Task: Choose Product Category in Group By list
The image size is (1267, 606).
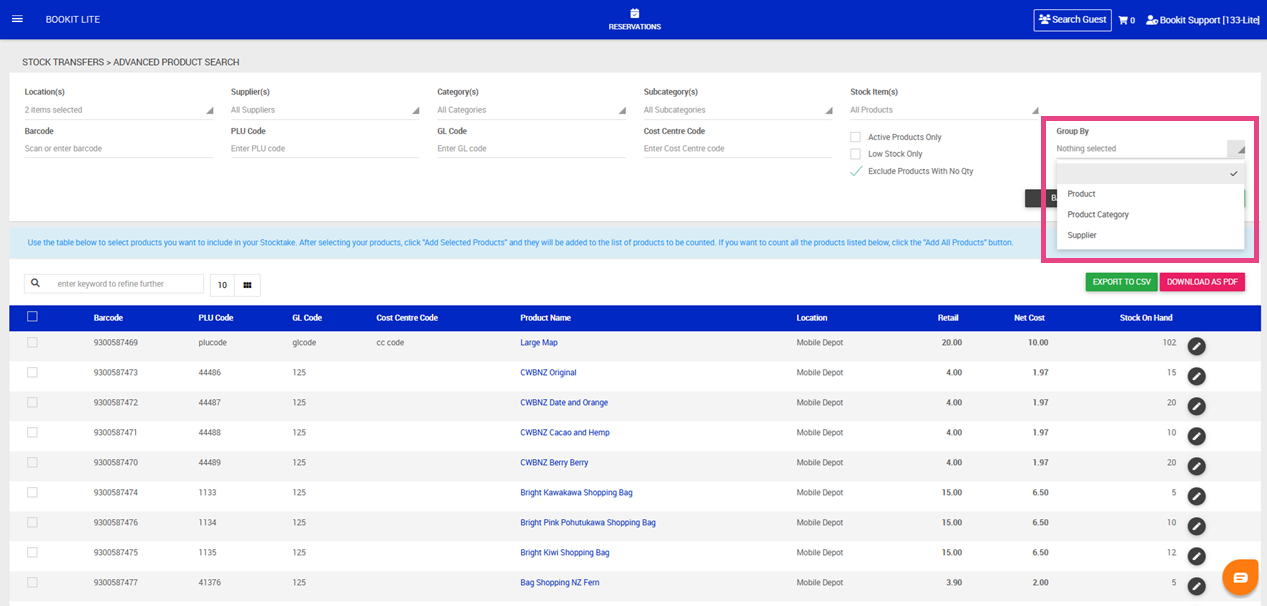Action: [x=1150, y=215]
